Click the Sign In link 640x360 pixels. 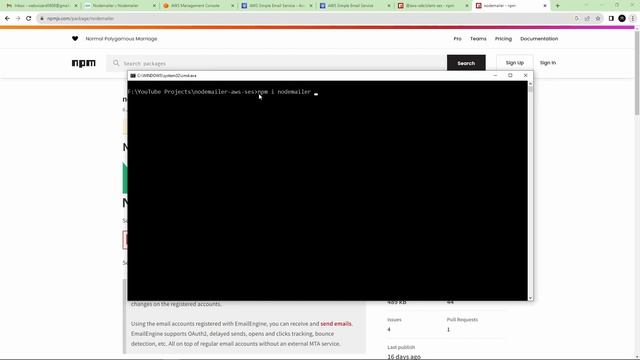(x=548, y=63)
